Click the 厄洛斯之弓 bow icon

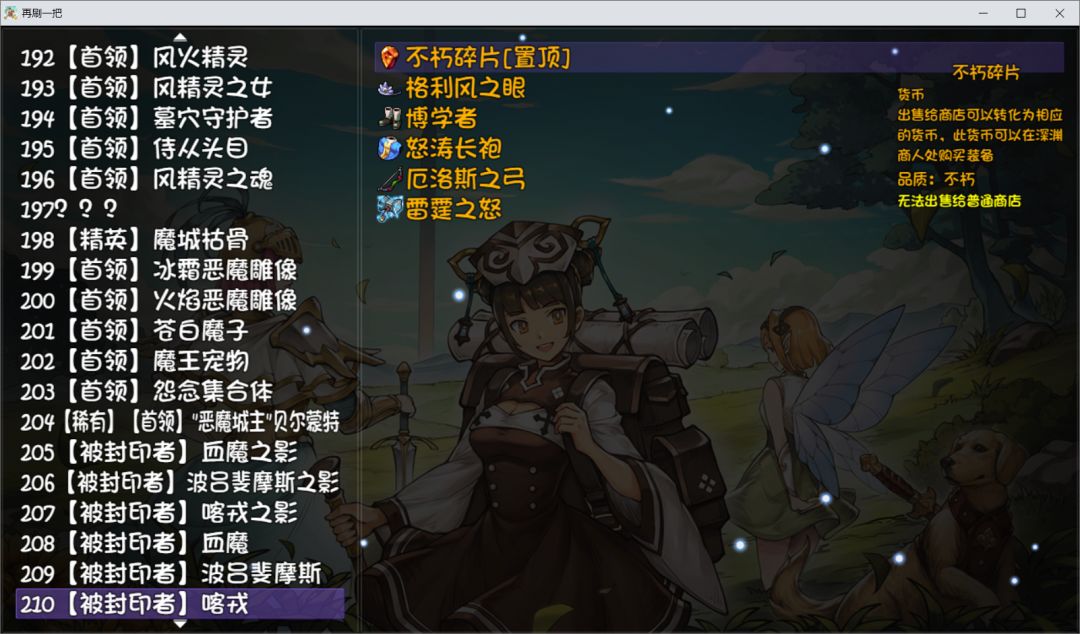(389, 178)
